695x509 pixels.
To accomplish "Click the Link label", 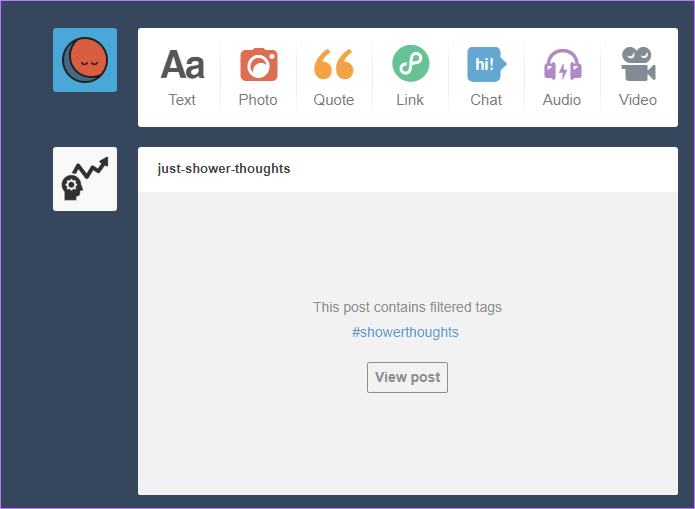I will (410, 100).
